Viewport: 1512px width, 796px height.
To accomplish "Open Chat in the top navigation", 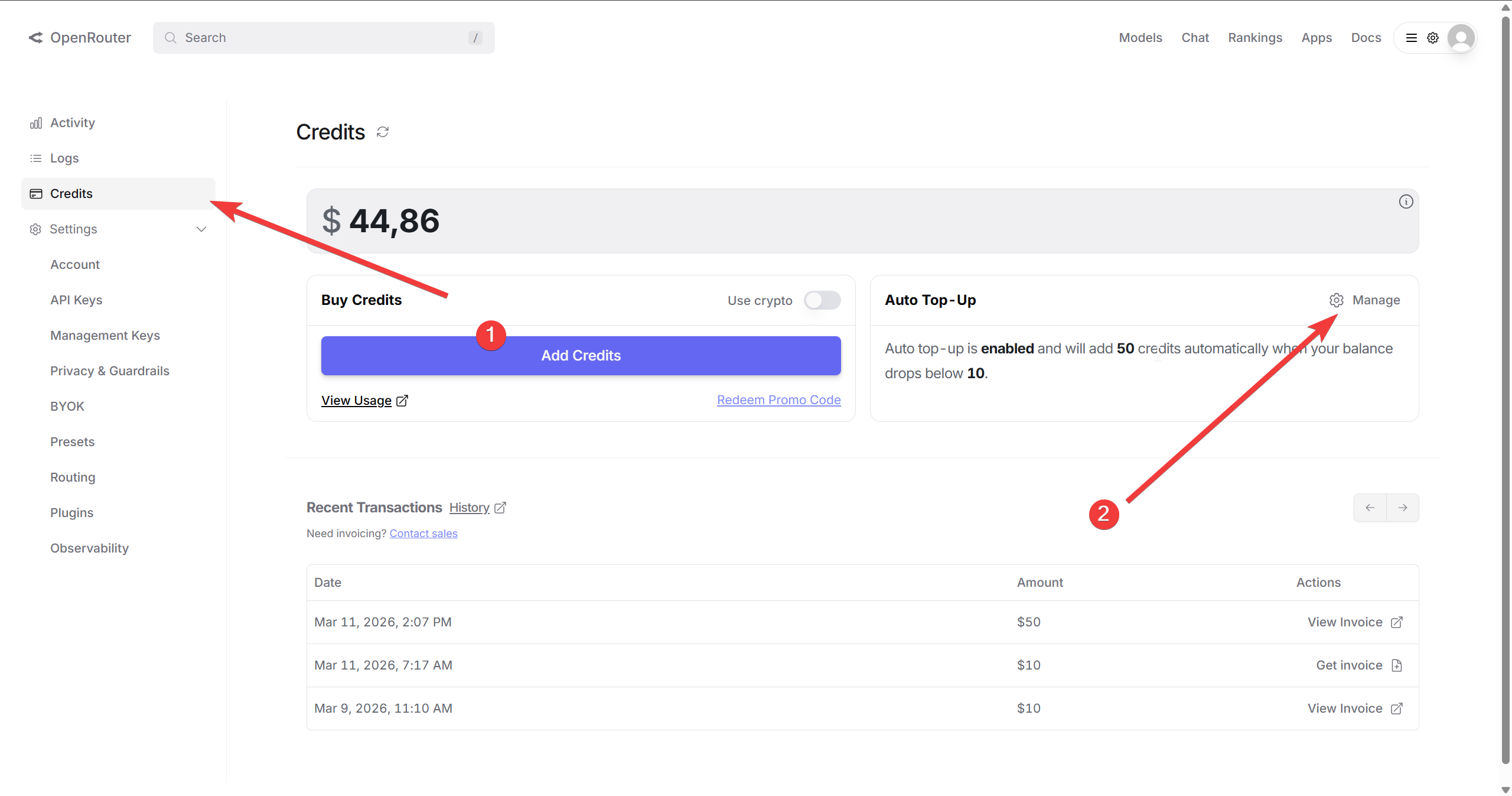I will [1195, 38].
